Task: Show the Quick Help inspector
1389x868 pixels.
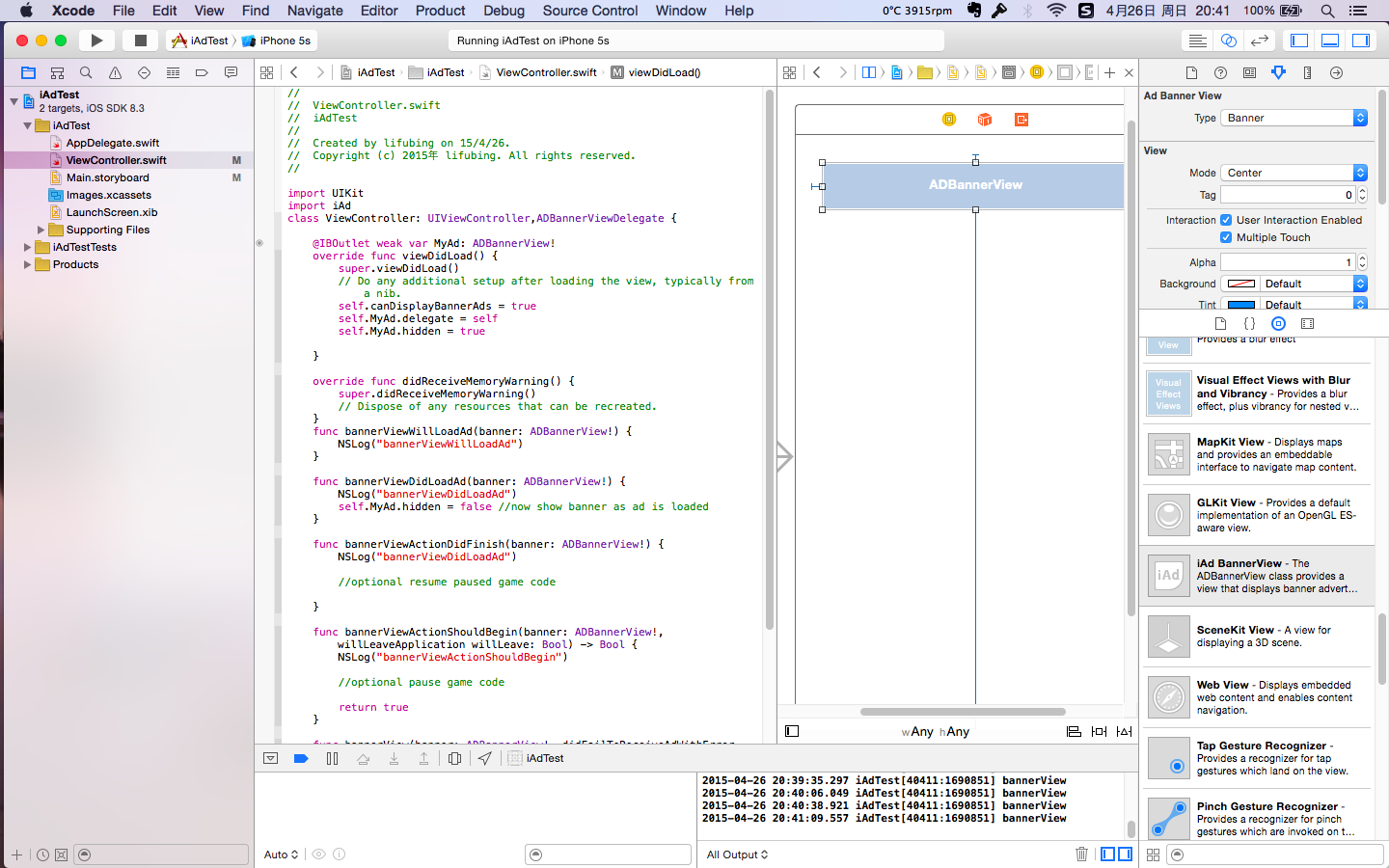Action: [1220, 72]
